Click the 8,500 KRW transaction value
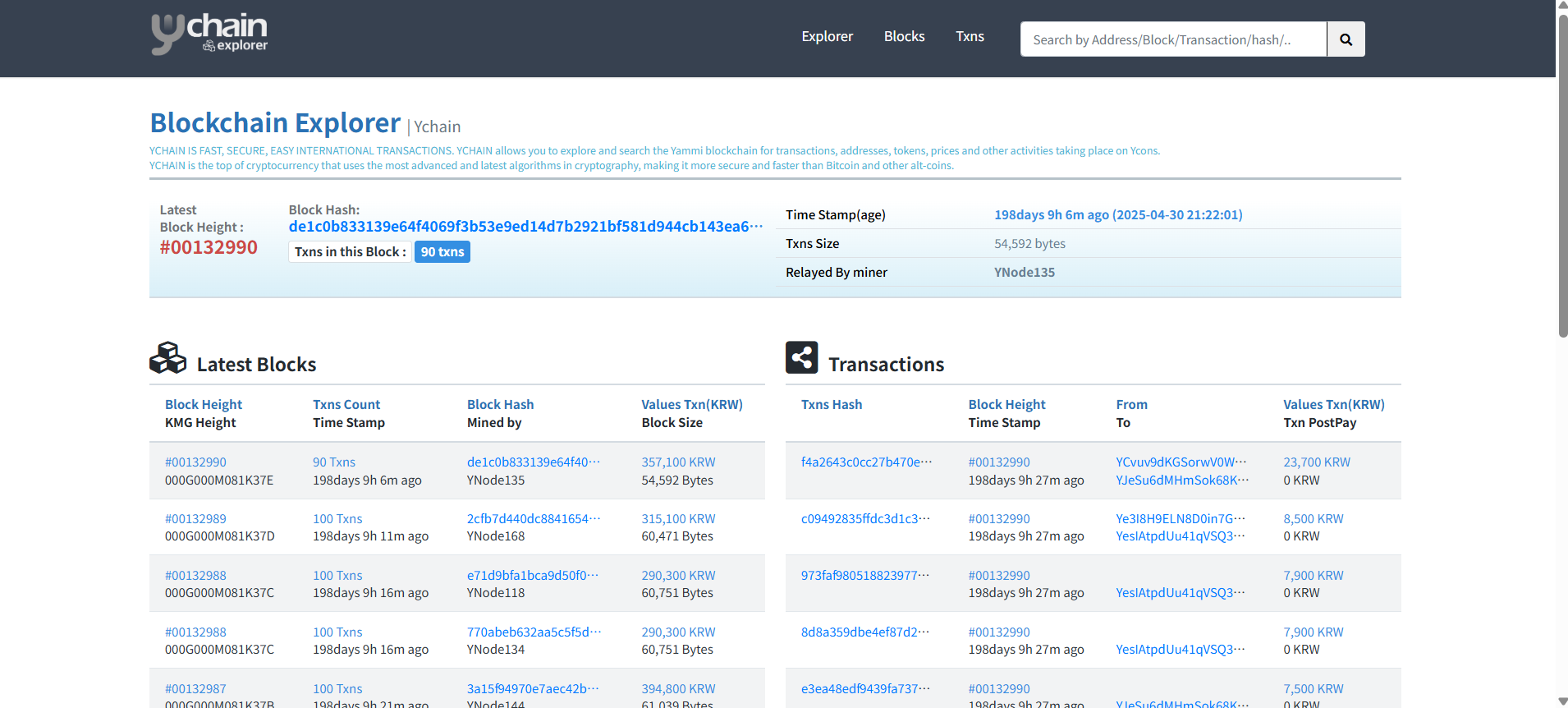Image resolution: width=1568 pixels, height=708 pixels. point(1313,519)
